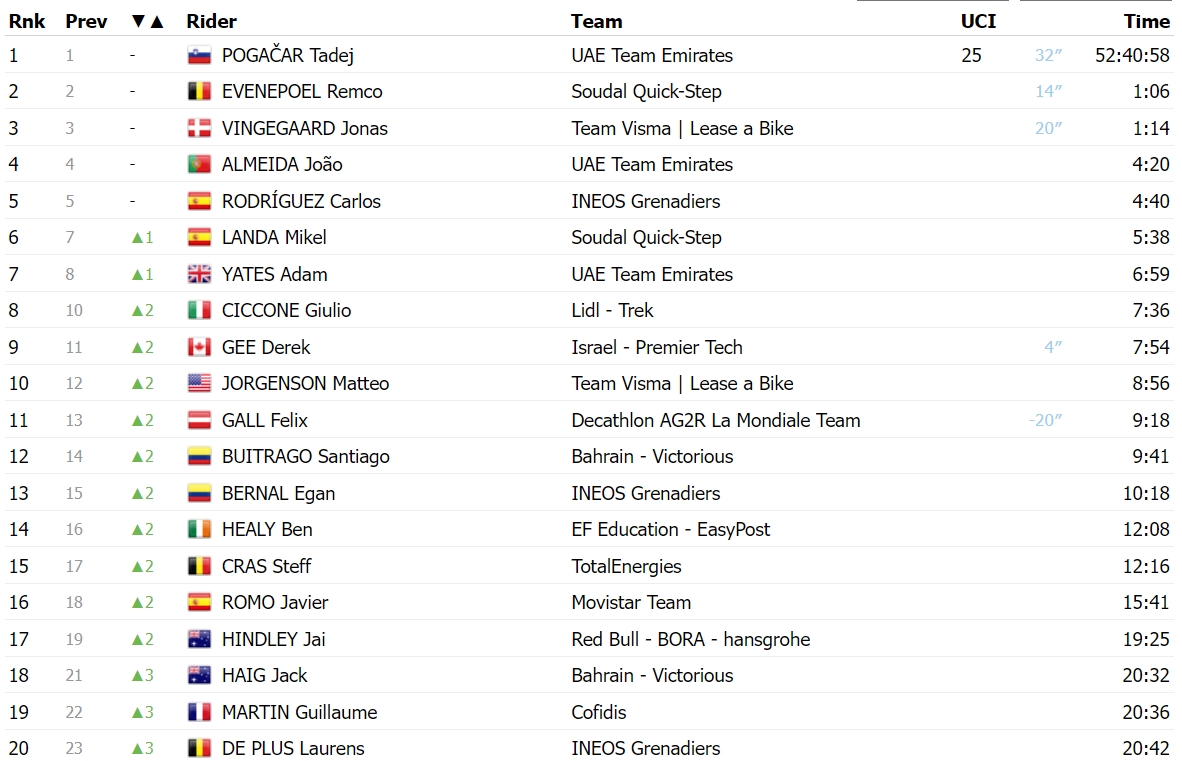Screen dimensions: 1182x761
Task: Open Red Bull - BORA - hansgrohe team link
Action: [691, 639]
